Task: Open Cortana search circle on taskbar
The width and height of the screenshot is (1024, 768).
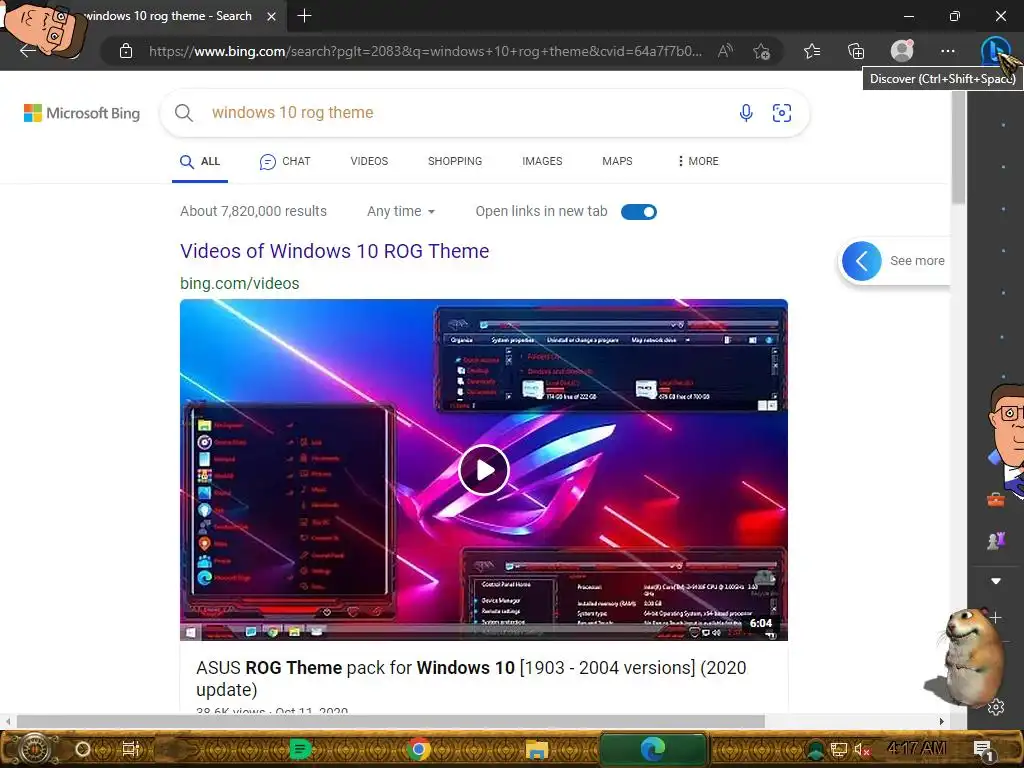Action: point(83,749)
